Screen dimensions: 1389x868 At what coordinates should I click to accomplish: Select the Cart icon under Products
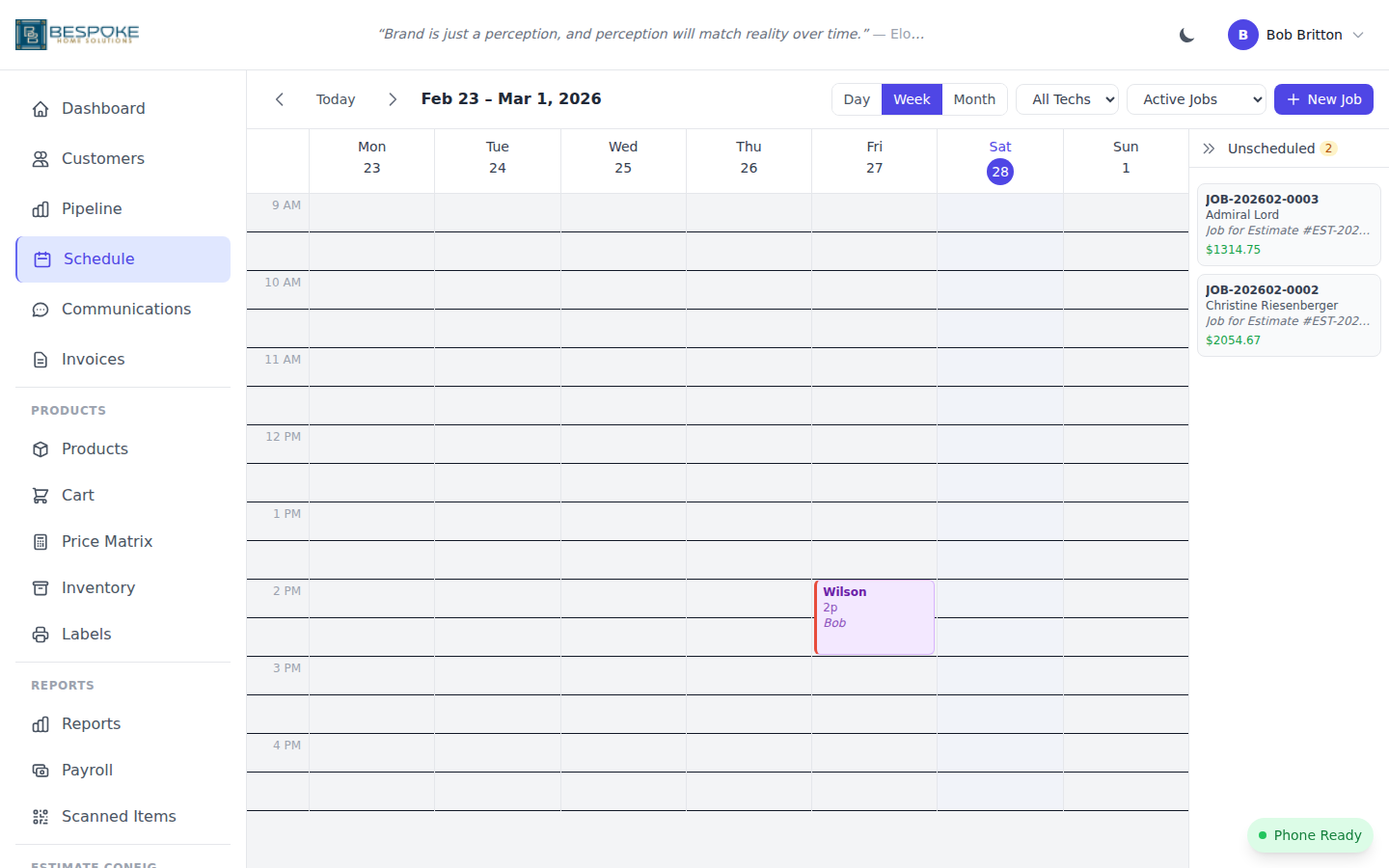click(x=40, y=495)
